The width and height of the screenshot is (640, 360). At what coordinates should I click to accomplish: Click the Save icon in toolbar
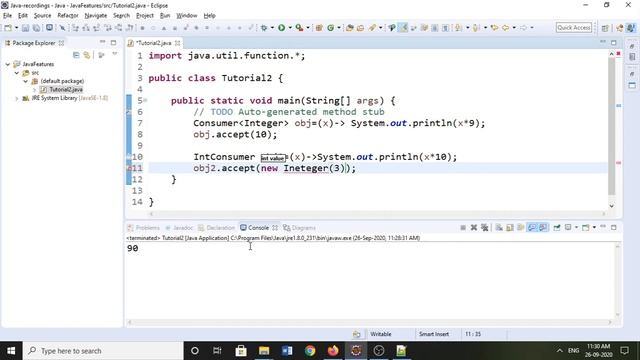pyautogui.click(x=25, y=28)
